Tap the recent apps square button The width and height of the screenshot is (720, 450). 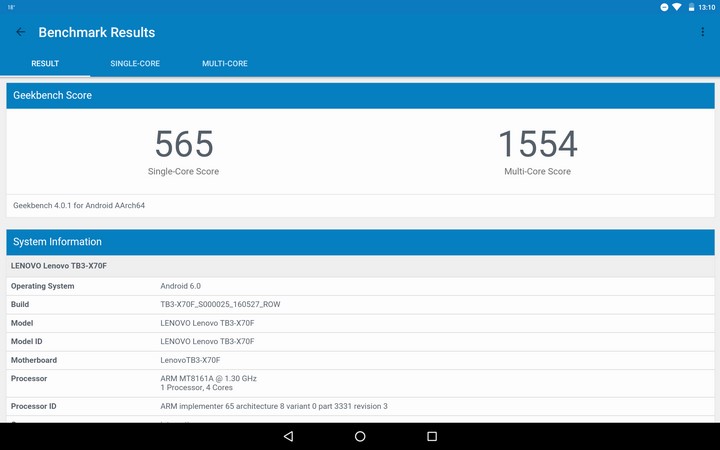432,436
